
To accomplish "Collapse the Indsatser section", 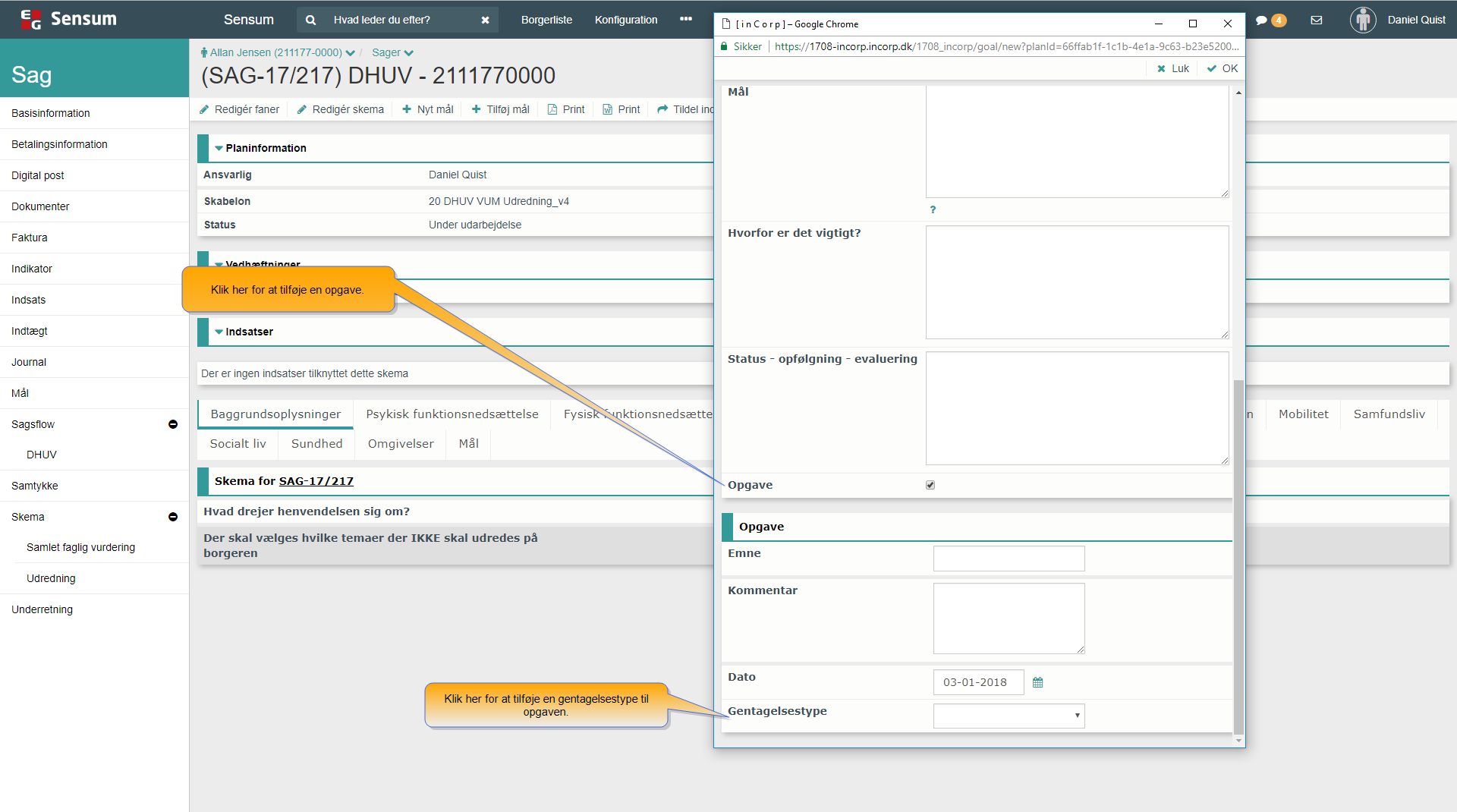I will pyautogui.click(x=219, y=332).
